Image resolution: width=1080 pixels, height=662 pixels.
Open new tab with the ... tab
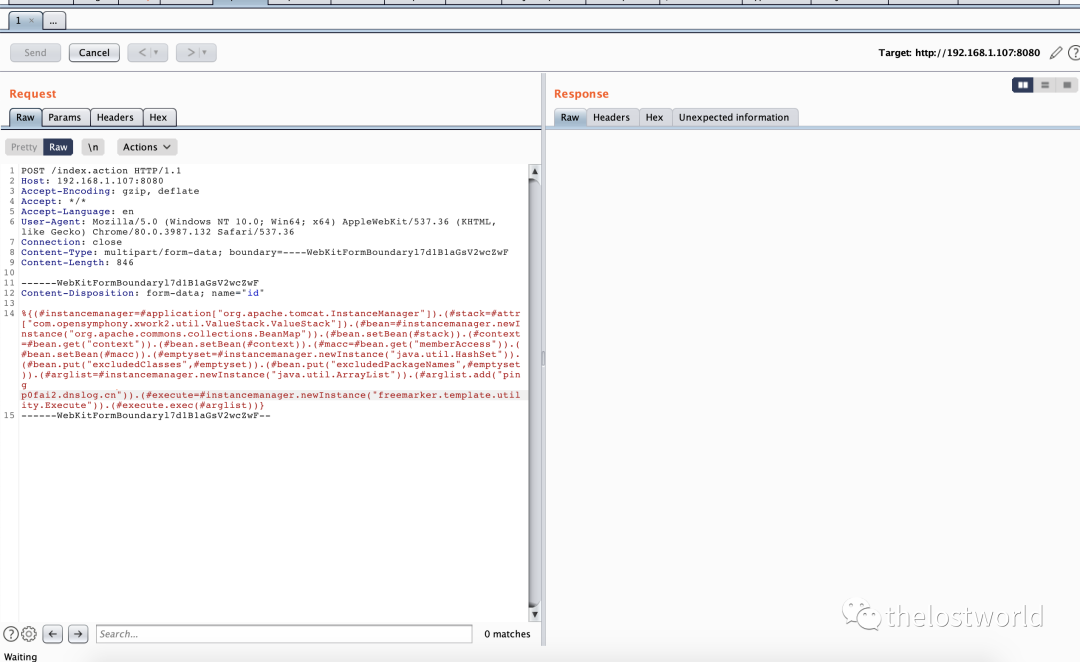[54, 21]
